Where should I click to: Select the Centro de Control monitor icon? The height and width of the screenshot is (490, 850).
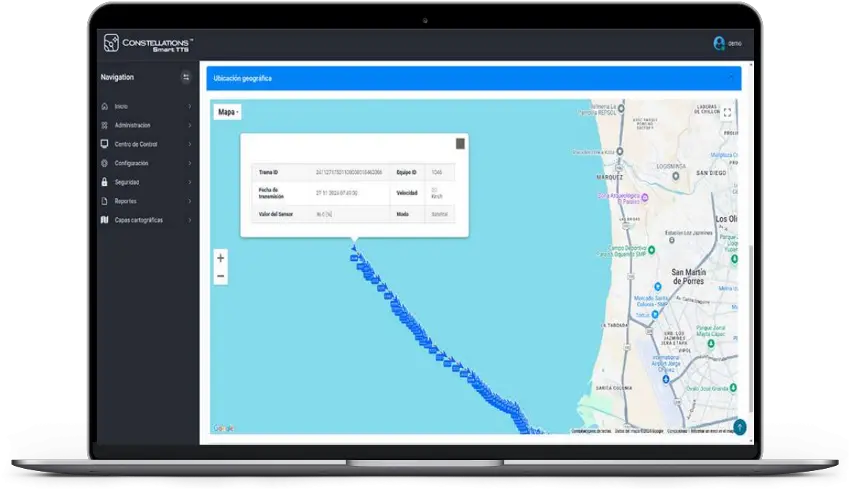[105, 144]
